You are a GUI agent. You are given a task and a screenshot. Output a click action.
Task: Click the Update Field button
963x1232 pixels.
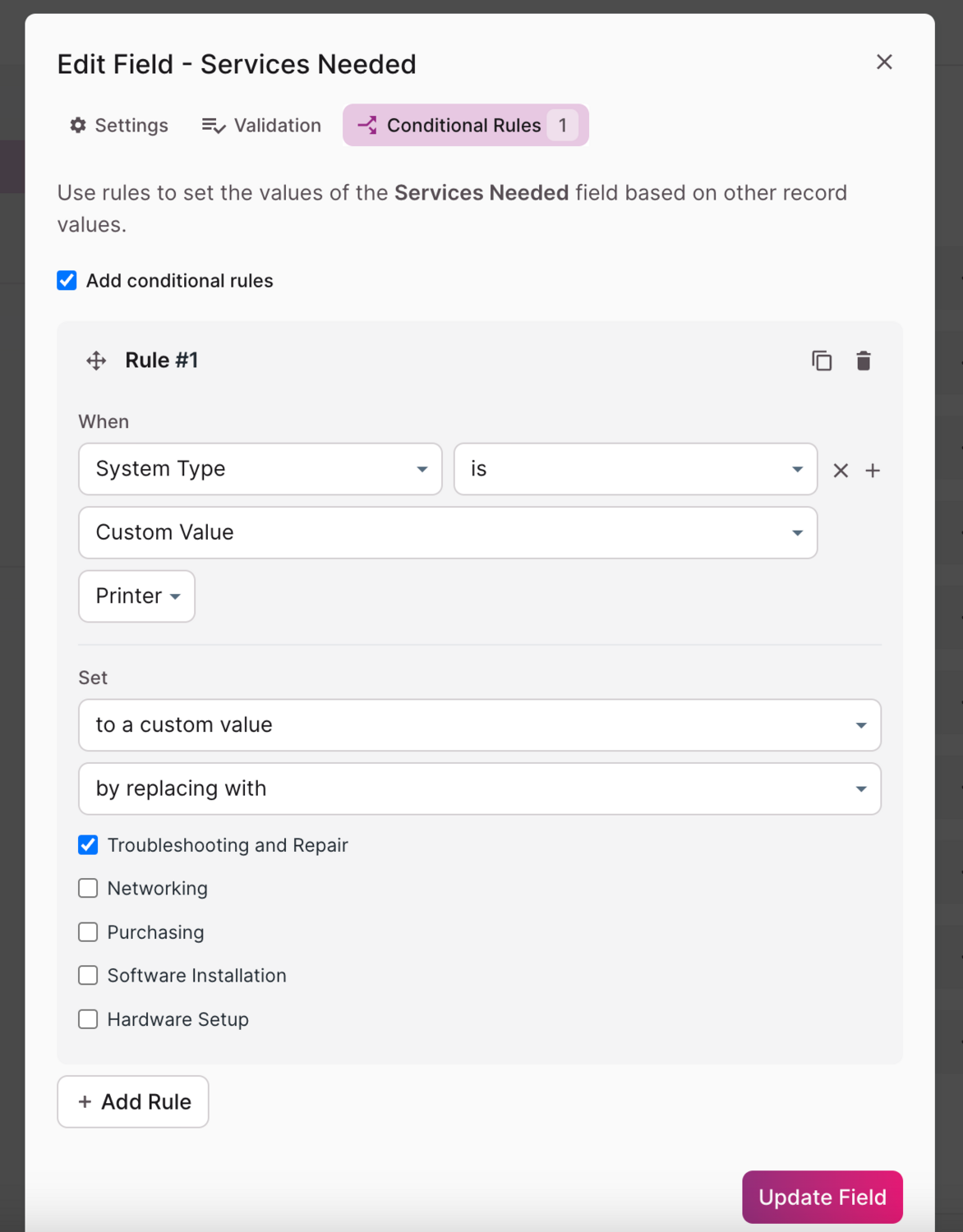click(822, 1197)
